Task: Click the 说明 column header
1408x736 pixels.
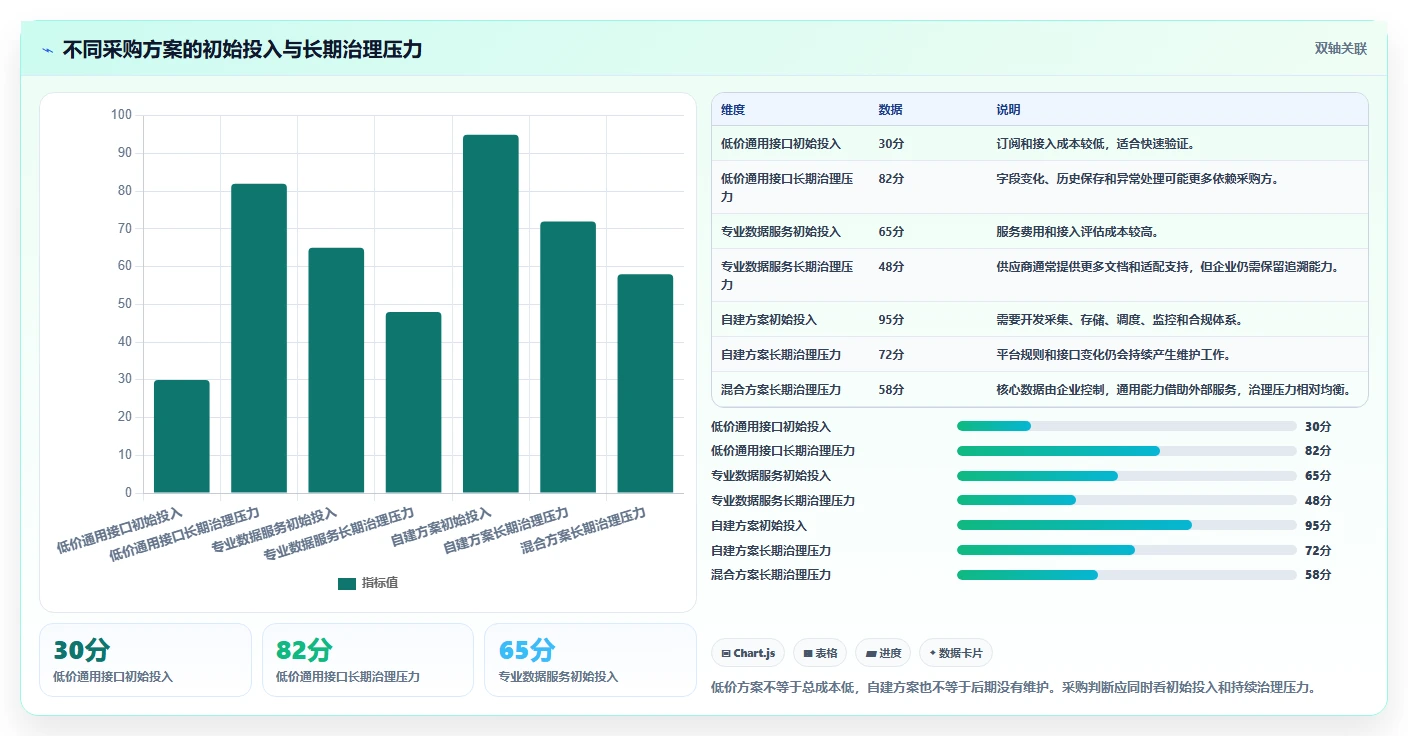Action: [1008, 110]
